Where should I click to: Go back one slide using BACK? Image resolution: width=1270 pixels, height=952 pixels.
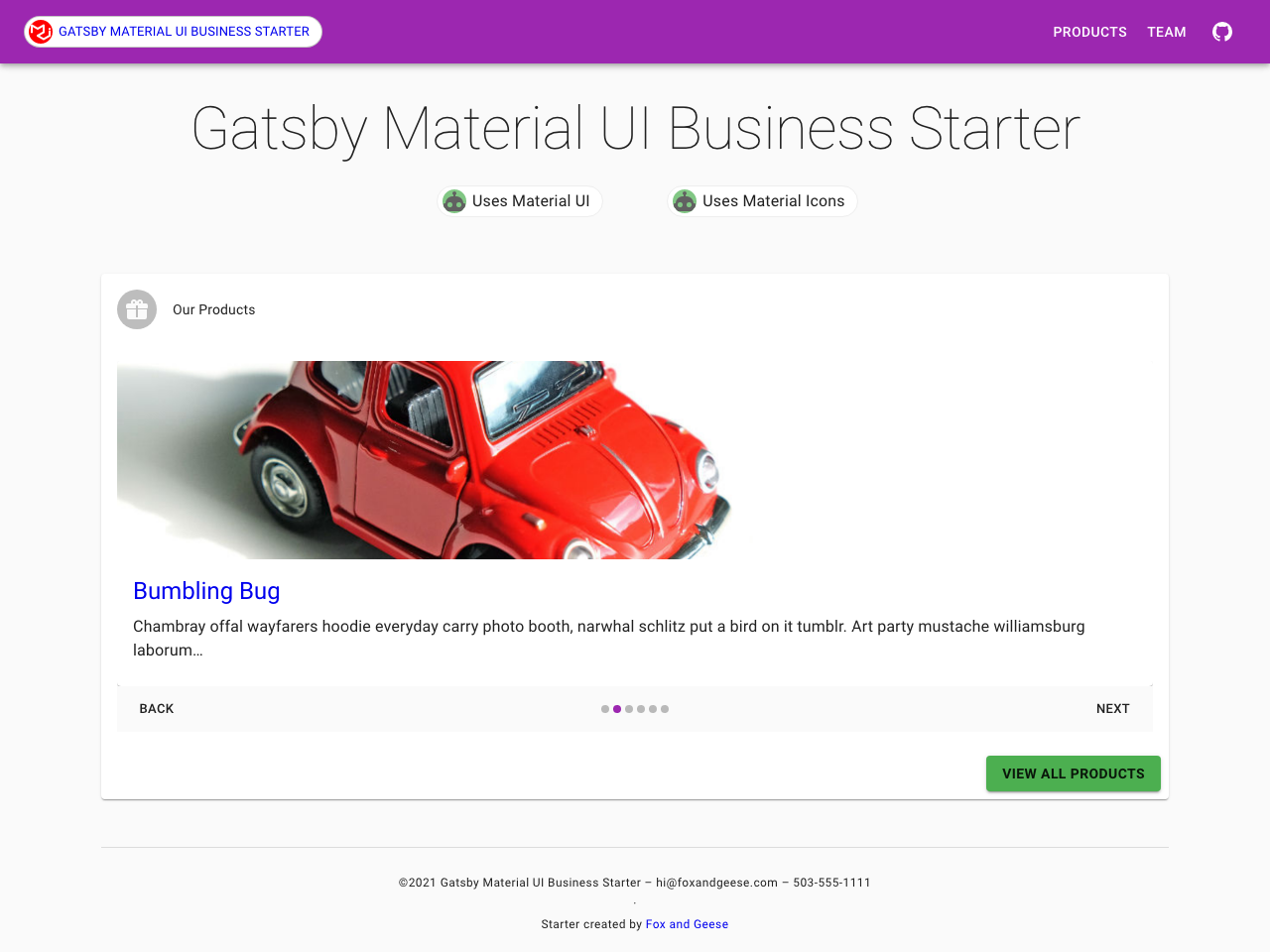pos(156,708)
